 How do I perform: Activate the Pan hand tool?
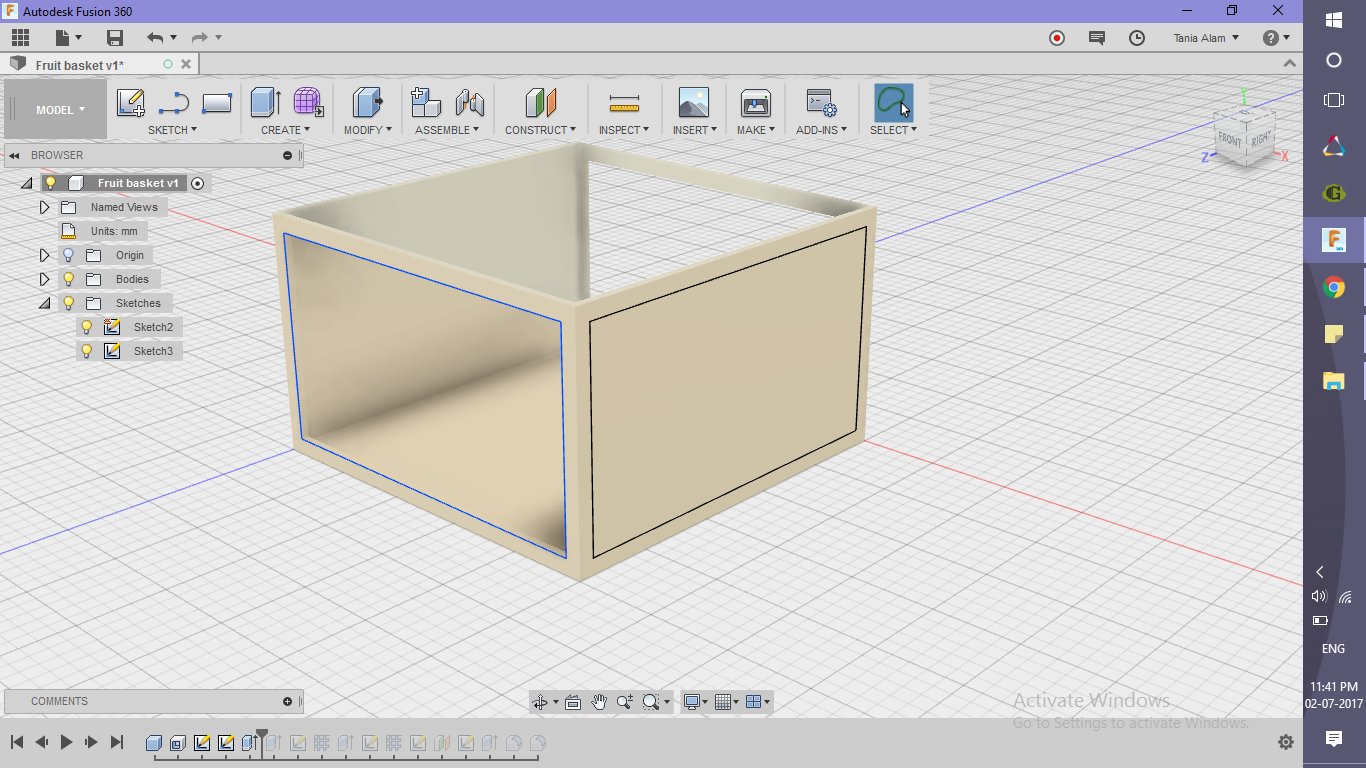[x=599, y=702]
